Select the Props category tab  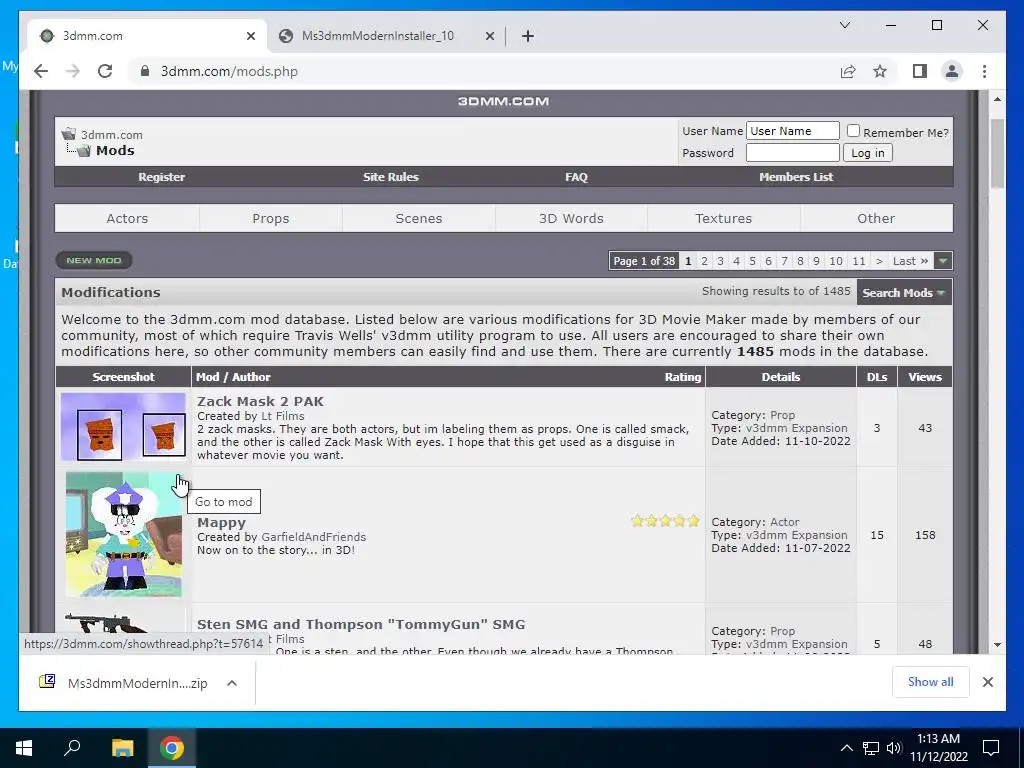point(271,219)
